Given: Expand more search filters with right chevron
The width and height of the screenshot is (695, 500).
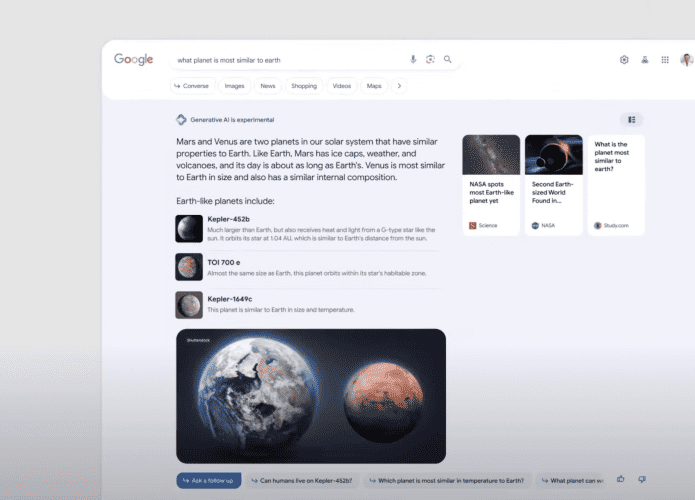Looking at the screenshot, I should (x=399, y=86).
